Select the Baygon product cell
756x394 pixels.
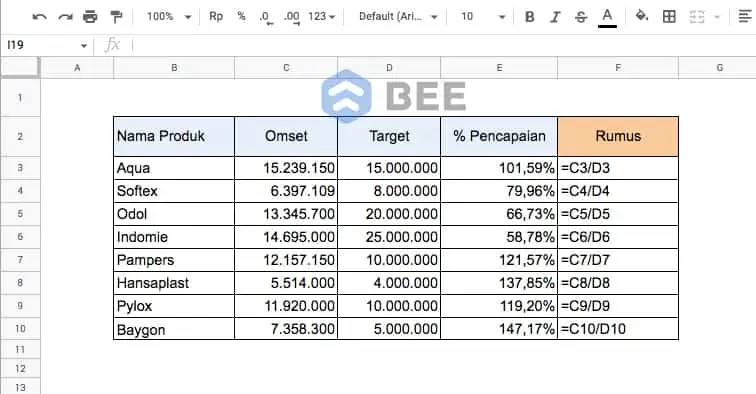(174, 329)
